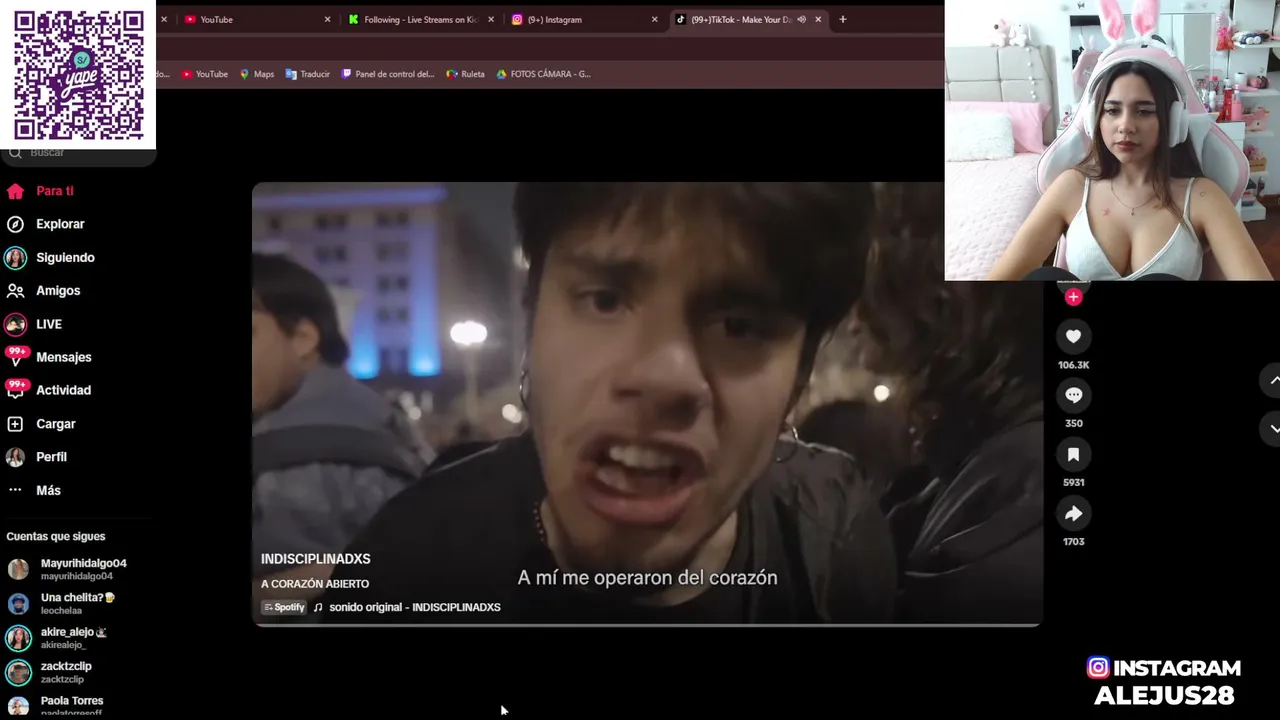Open the Ruleta bookmark
1280x720 pixels.
coord(466,74)
